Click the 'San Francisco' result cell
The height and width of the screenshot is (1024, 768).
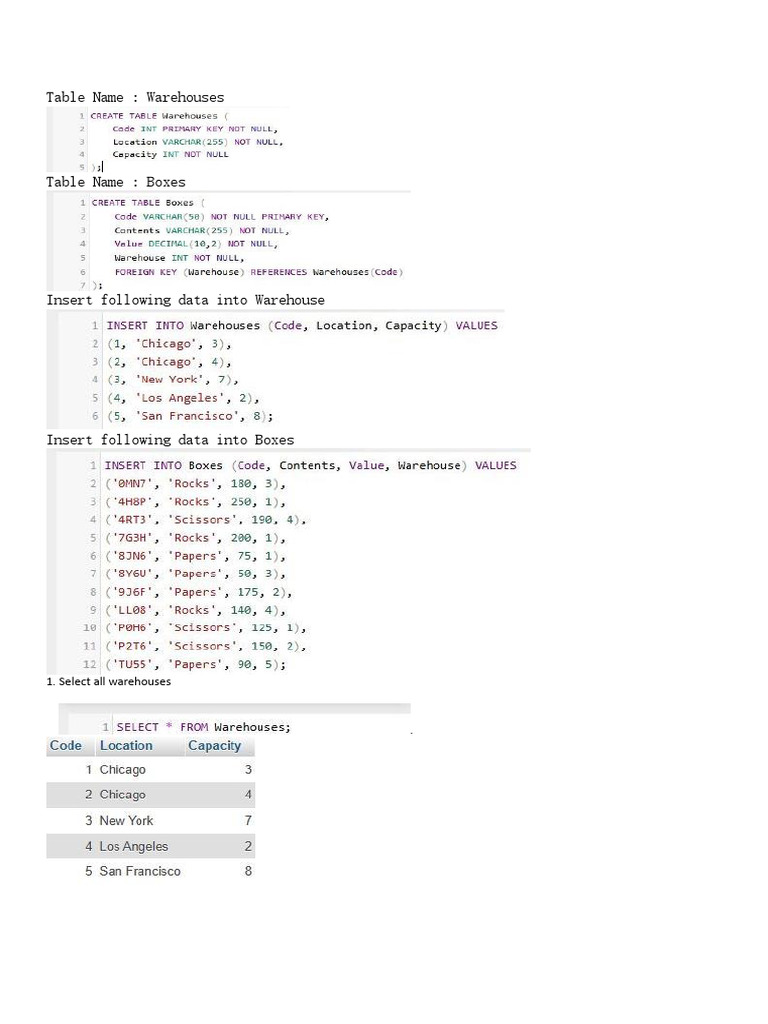click(x=140, y=871)
